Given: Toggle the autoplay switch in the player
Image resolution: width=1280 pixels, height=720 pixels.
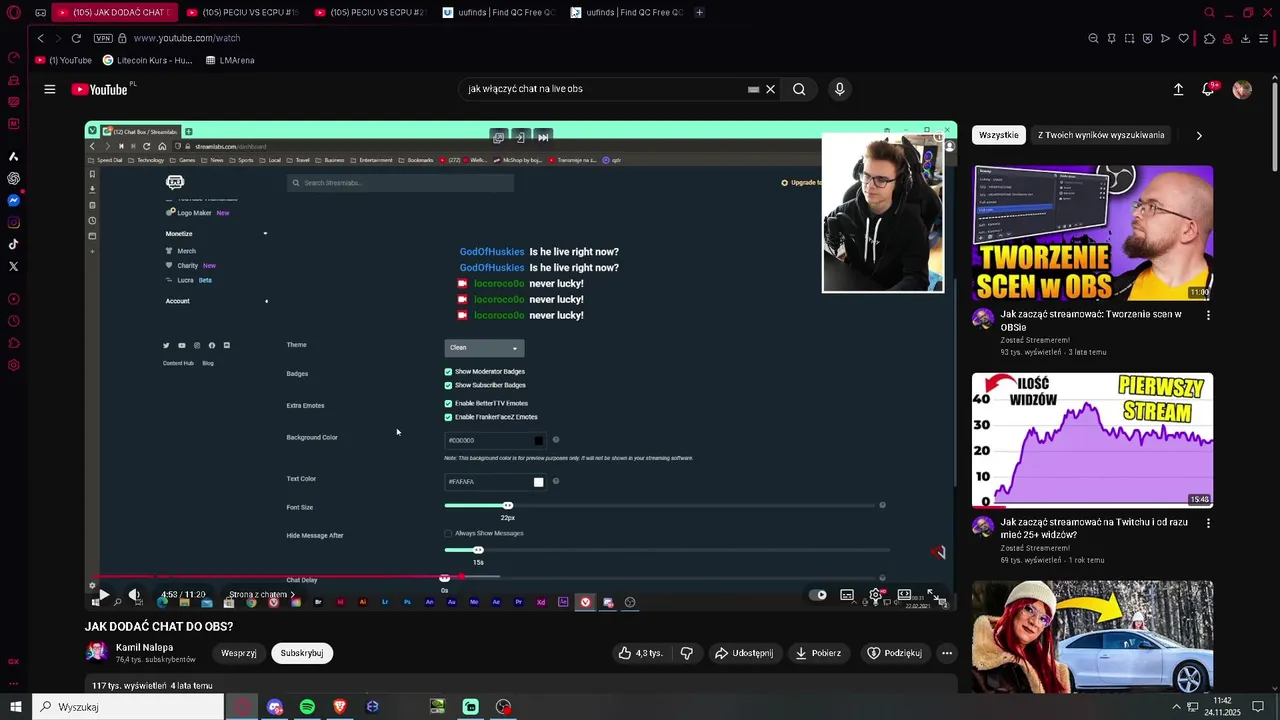Looking at the screenshot, I should click(818, 594).
